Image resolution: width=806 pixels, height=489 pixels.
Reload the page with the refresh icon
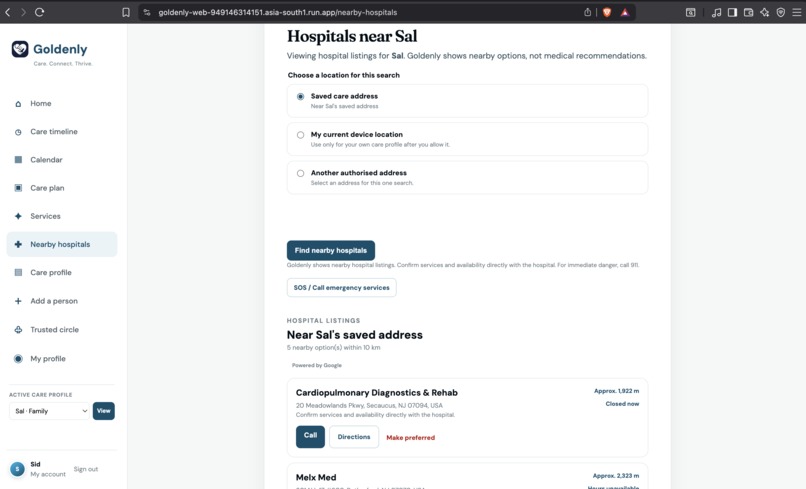tap(40, 12)
